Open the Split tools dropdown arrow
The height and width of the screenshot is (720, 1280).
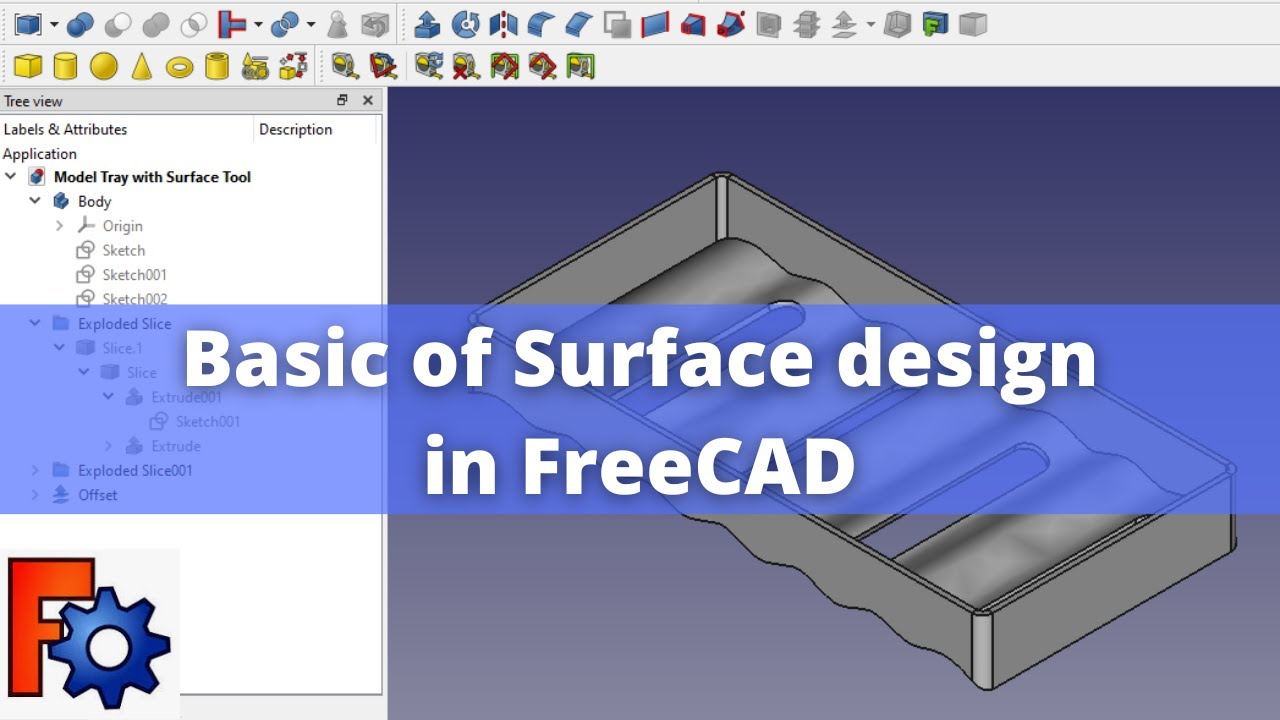pyautogui.click(x=310, y=24)
